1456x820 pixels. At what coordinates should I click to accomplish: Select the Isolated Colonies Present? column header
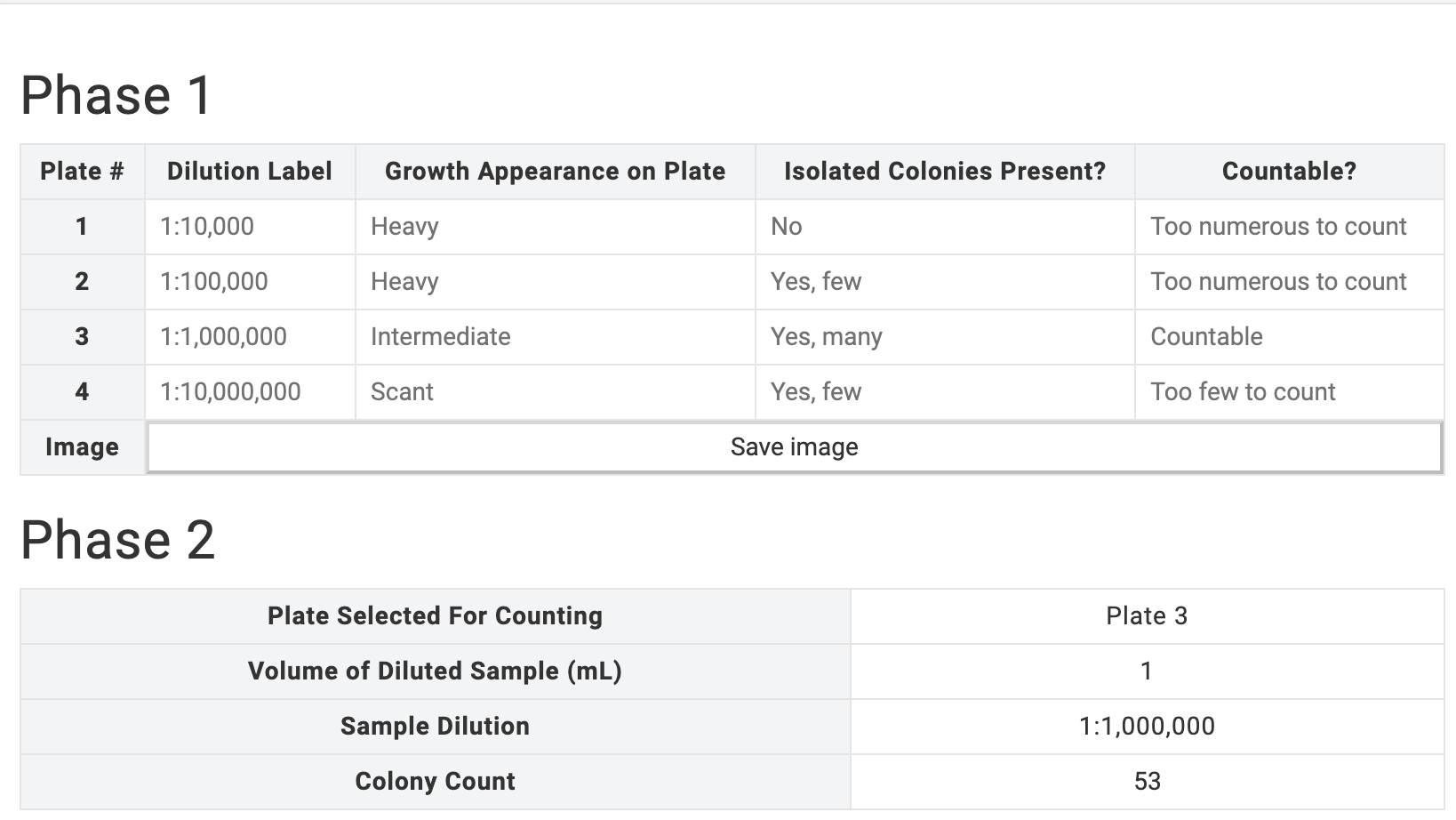(945, 172)
